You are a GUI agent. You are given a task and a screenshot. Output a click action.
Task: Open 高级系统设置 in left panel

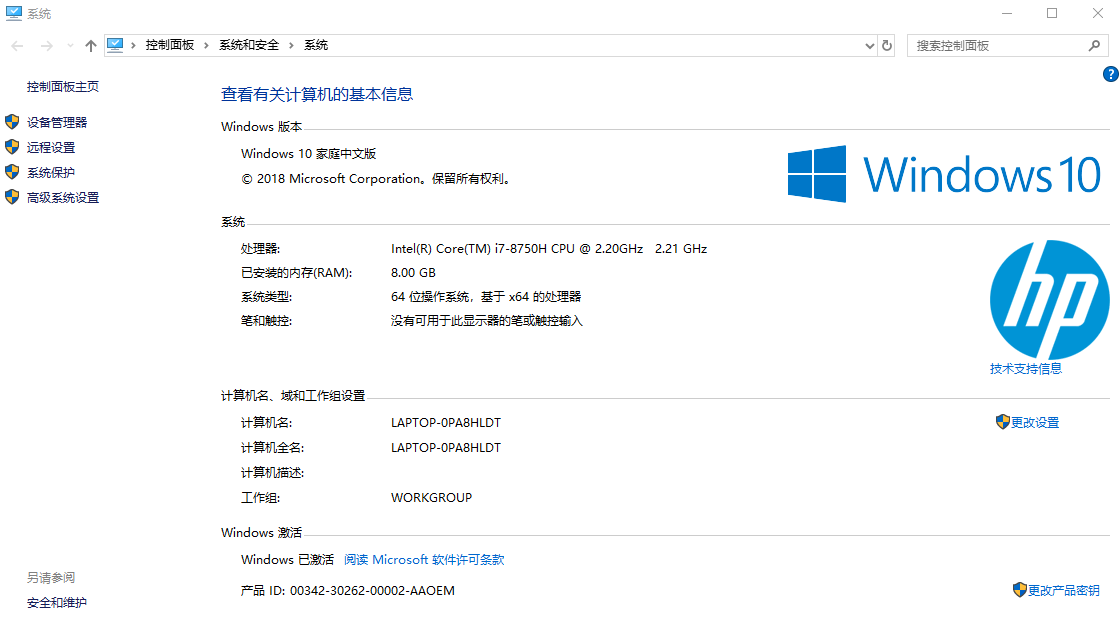pos(63,198)
